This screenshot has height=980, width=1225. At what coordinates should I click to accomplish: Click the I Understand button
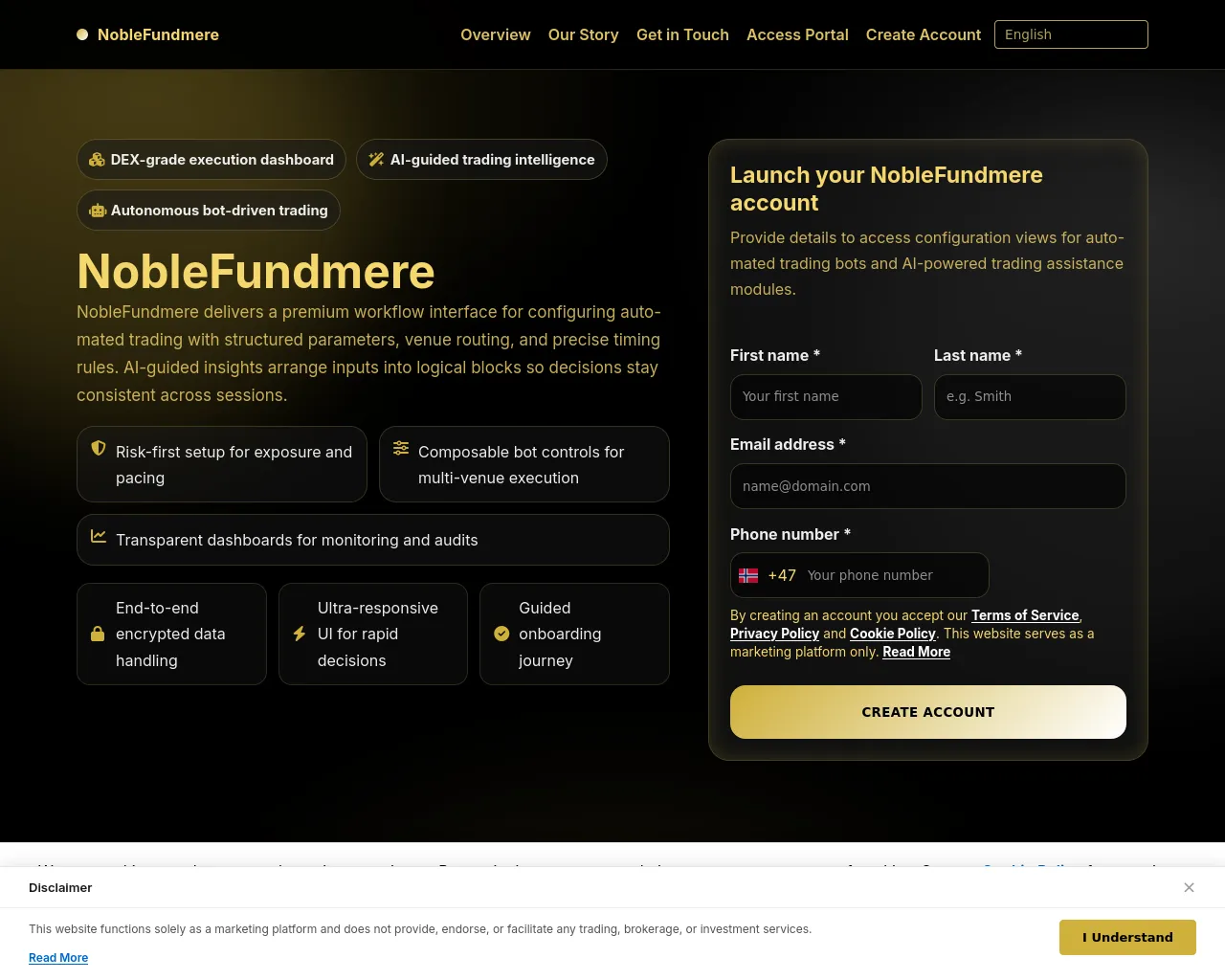[1127, 937]
